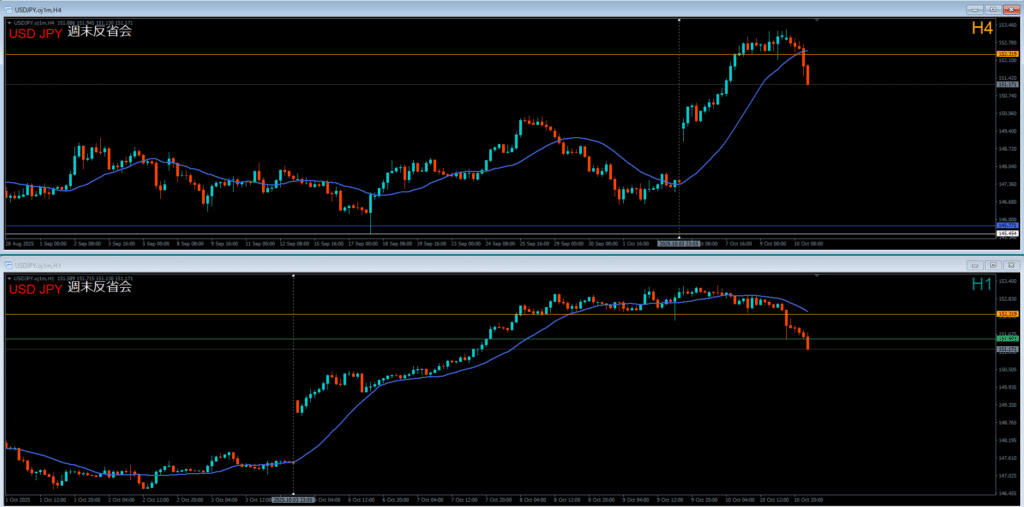Select the green horizontal line in H1 chart

click(x=400, y=339)
